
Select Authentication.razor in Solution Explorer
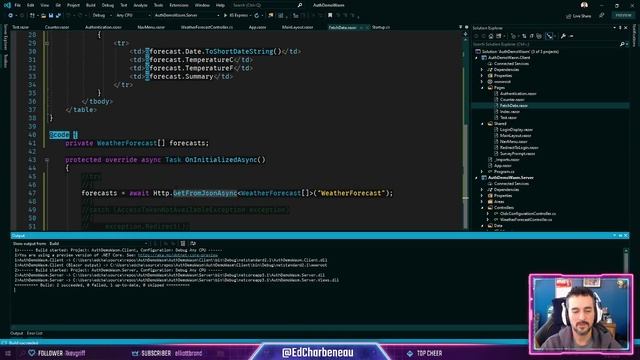point(518,94)
